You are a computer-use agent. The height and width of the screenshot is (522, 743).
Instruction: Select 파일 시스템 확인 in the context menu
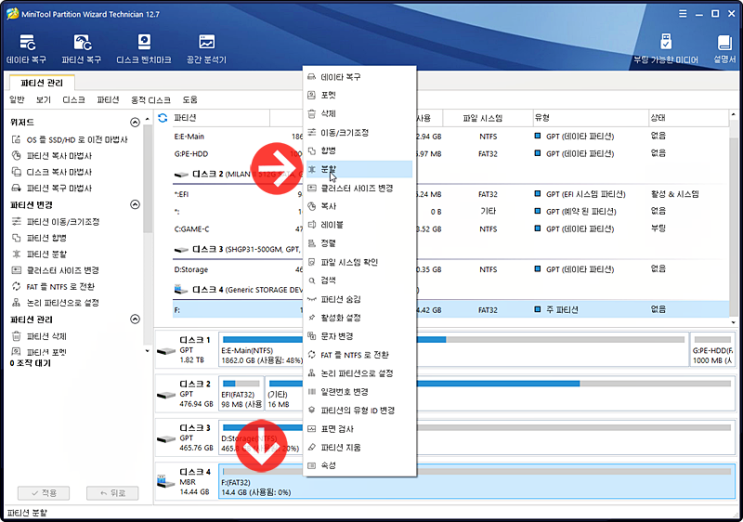pos(359,262)
